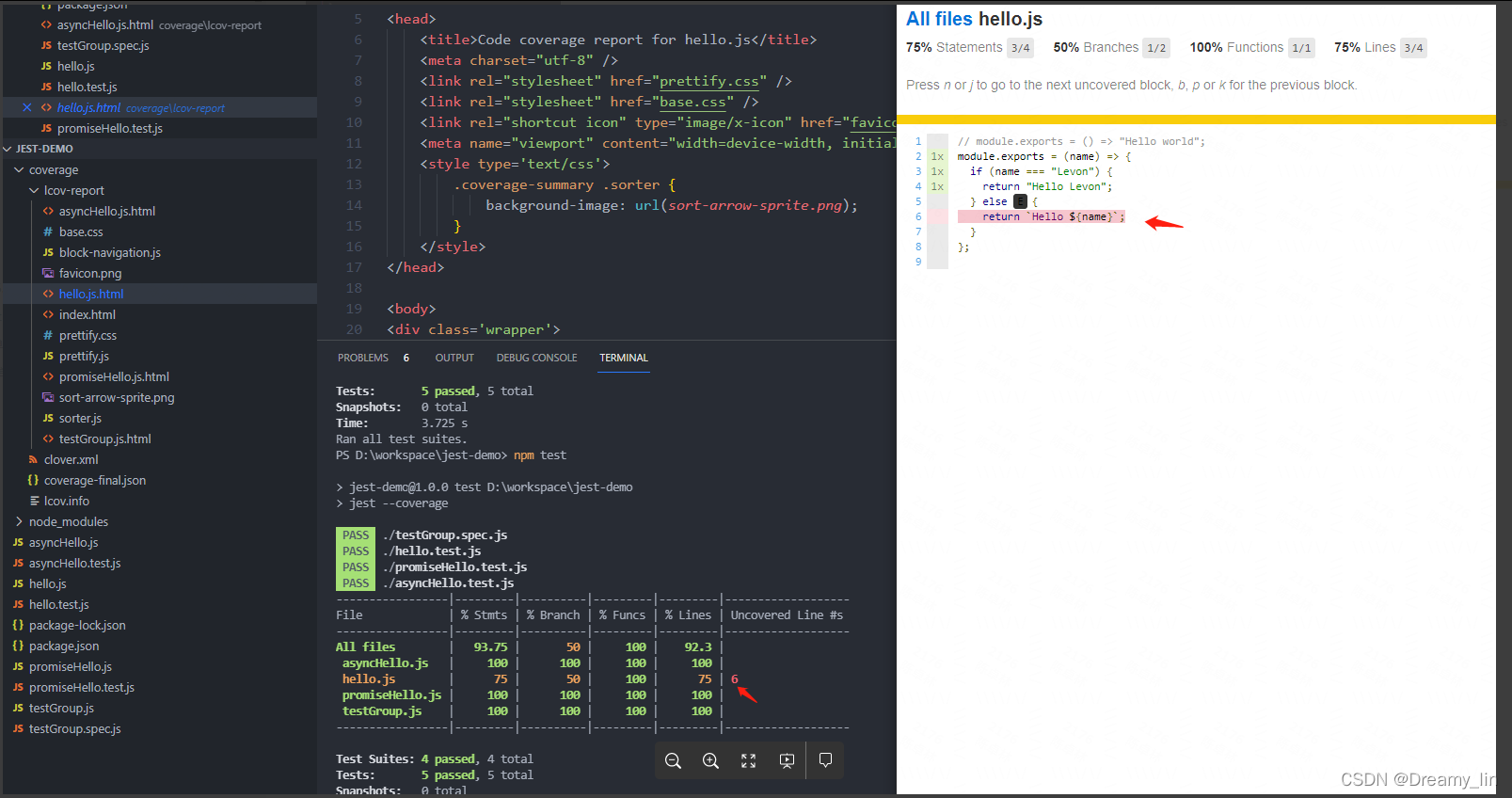1512x798 pixels.
Task: Open prettify.css link in editor code
Action: pos(708,81)
